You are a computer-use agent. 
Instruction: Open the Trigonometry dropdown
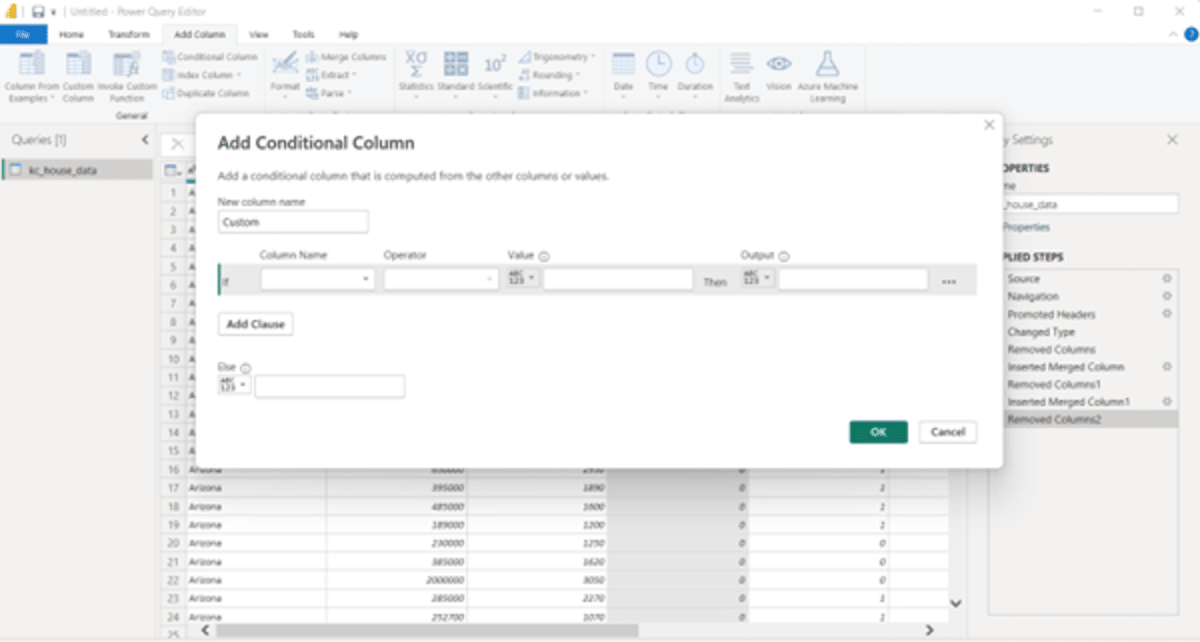click(x=557, y=57)
